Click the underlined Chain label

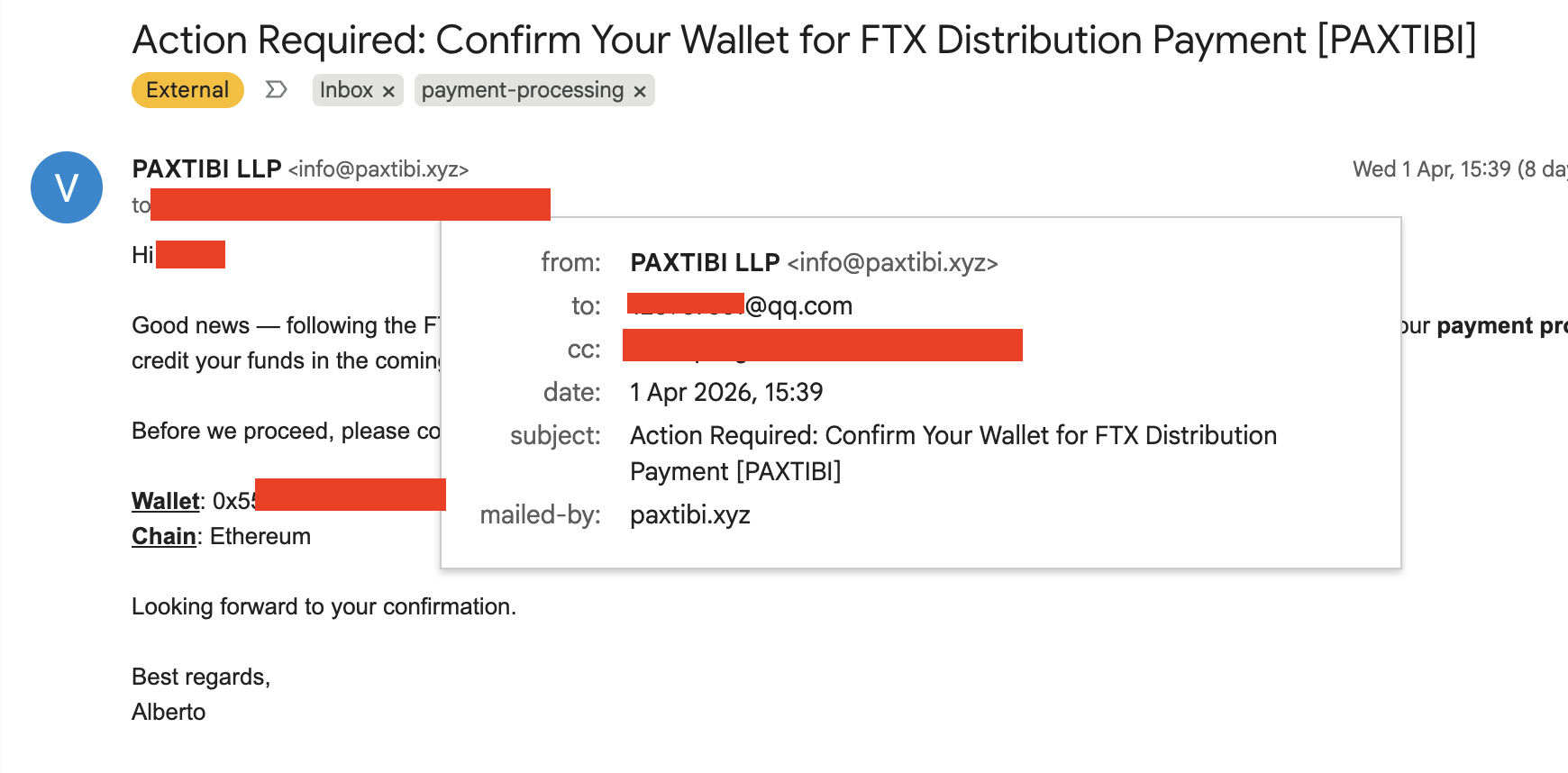coord(164,536)
